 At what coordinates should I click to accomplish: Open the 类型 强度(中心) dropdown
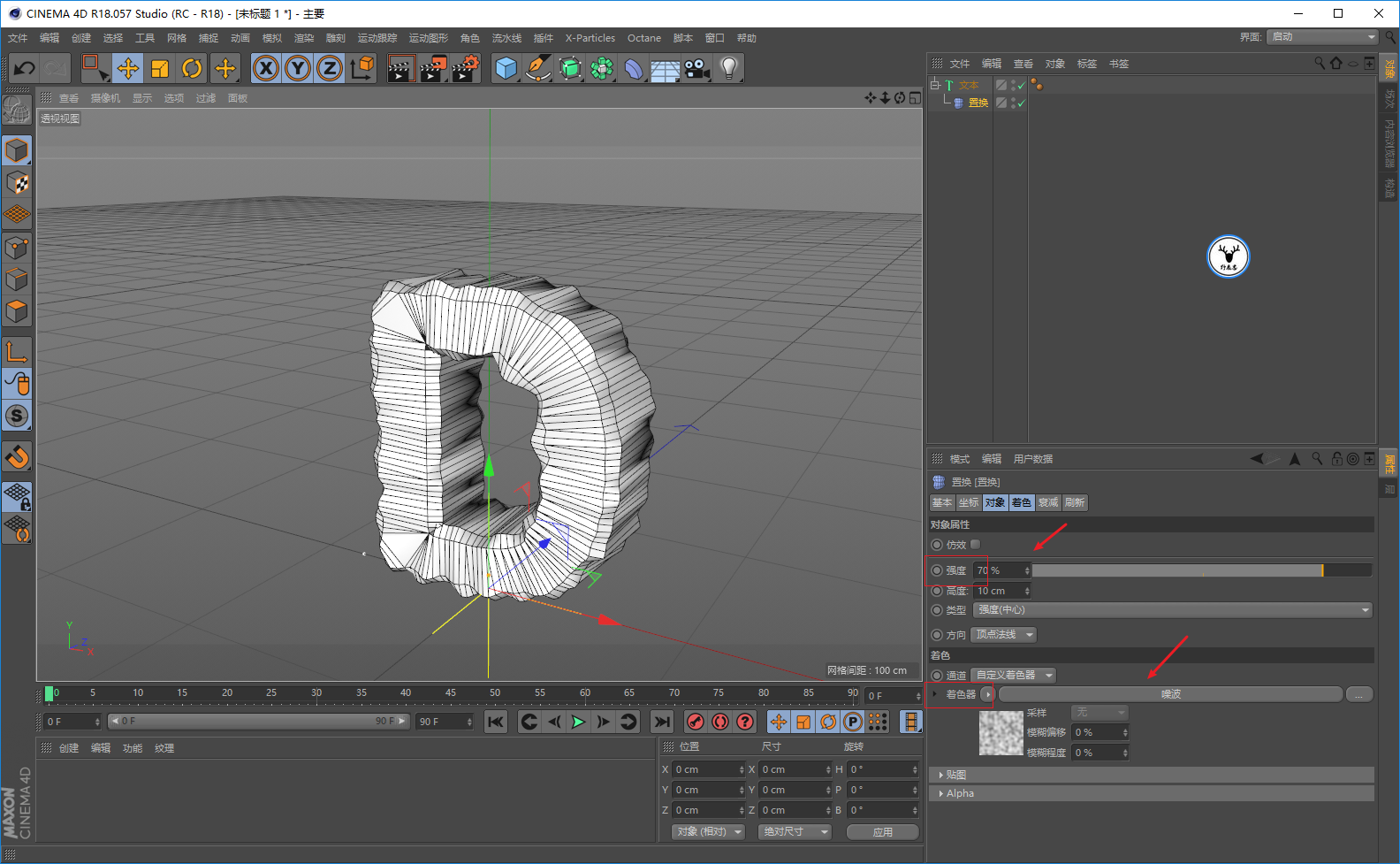(x=1172, y=610)
